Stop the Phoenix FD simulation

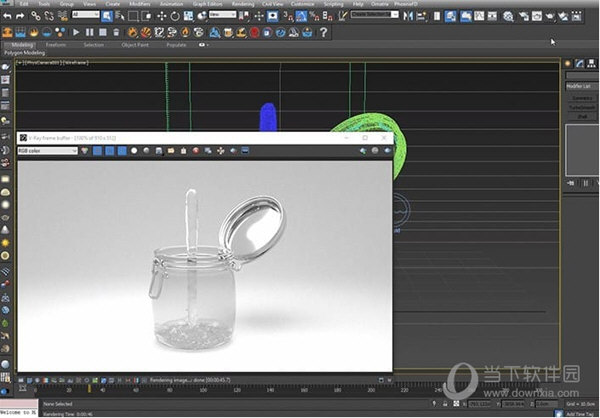(x=103, y=33)
